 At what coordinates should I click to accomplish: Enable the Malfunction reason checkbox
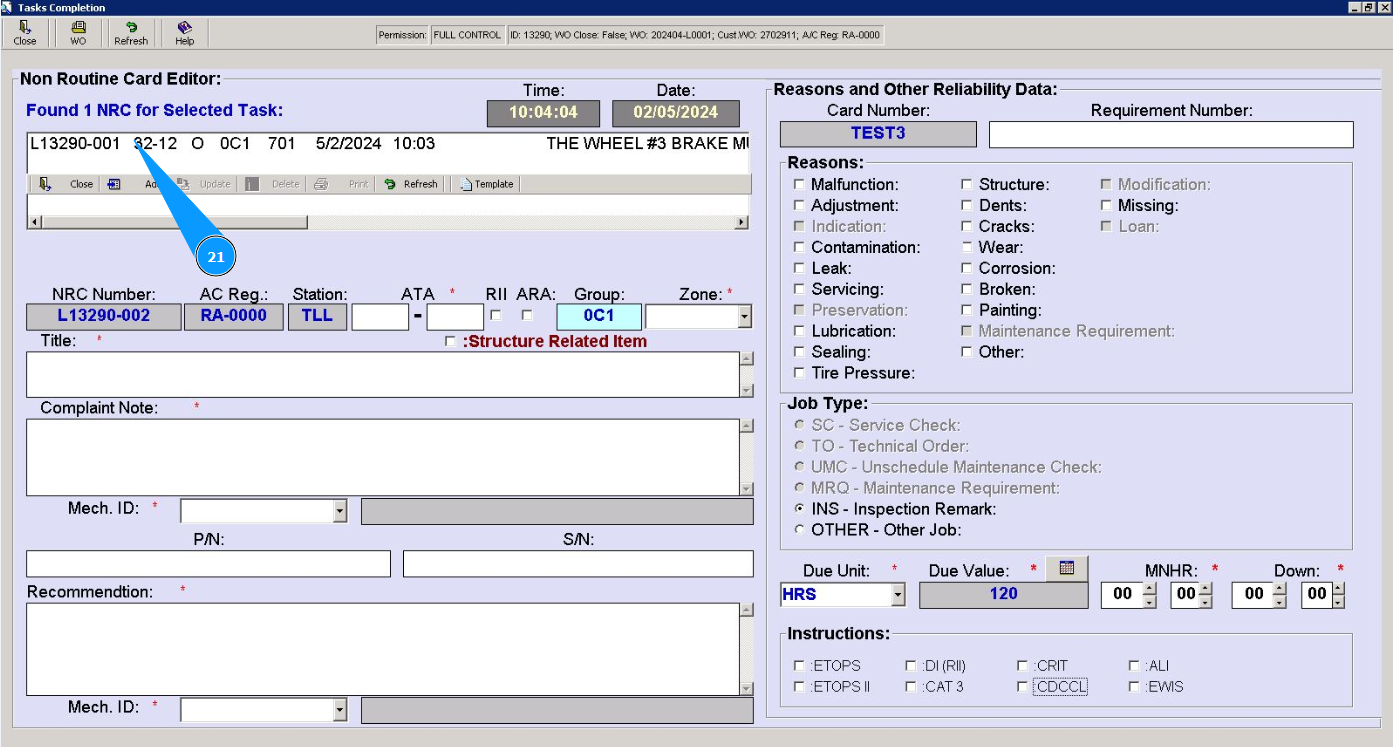pos(798,185)
